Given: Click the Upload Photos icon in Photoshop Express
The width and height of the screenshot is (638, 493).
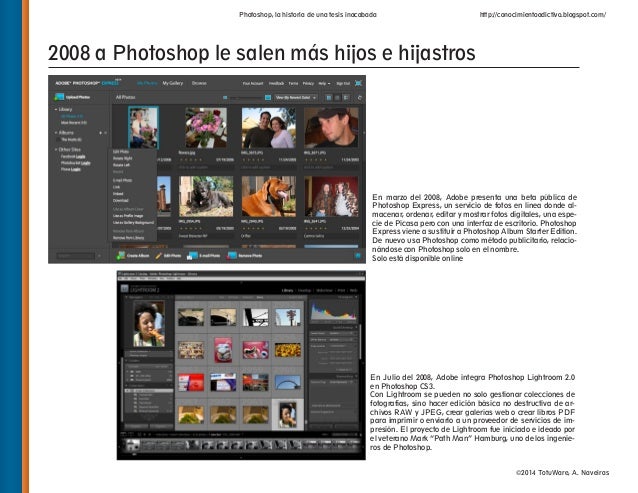Looking at the screenshot, I should pos(59,97).
